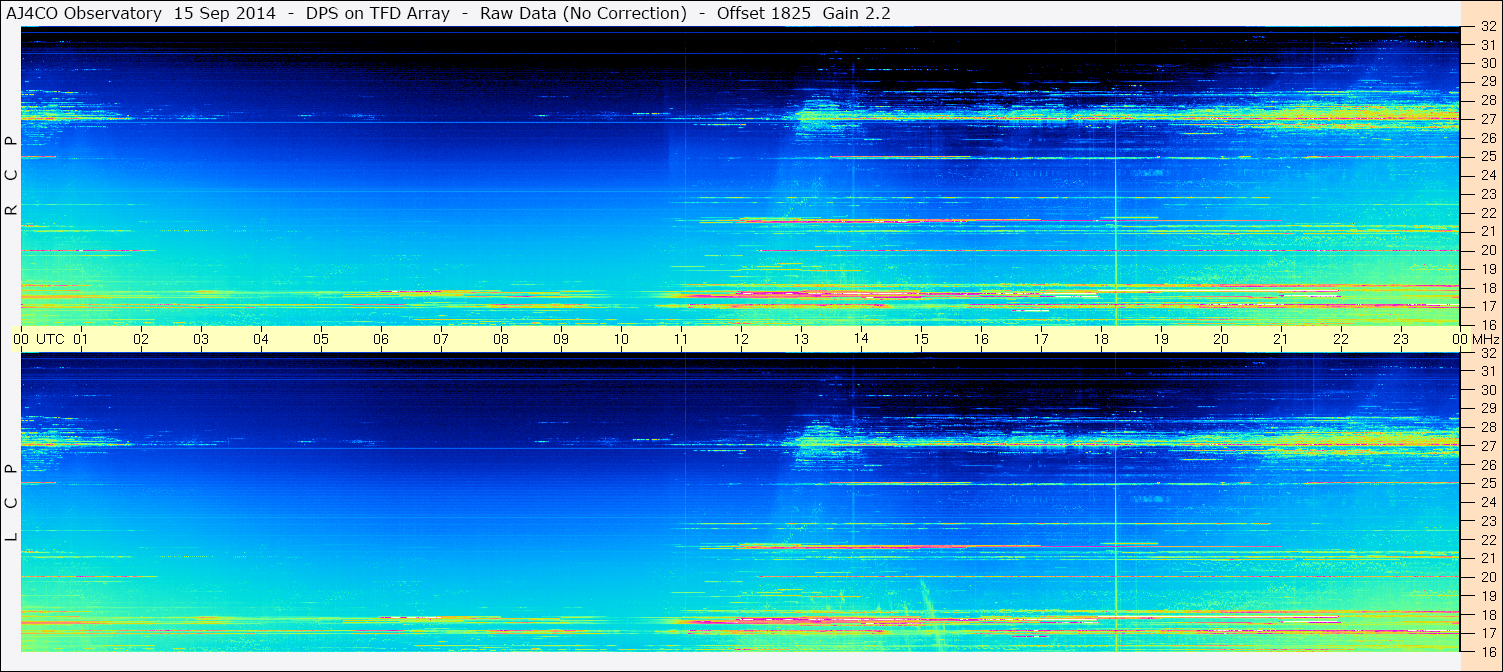Click the 32 MHz tick label of LCP panel
Image resolution: width=1503 pixels, height=672 pixels.
1488,353
